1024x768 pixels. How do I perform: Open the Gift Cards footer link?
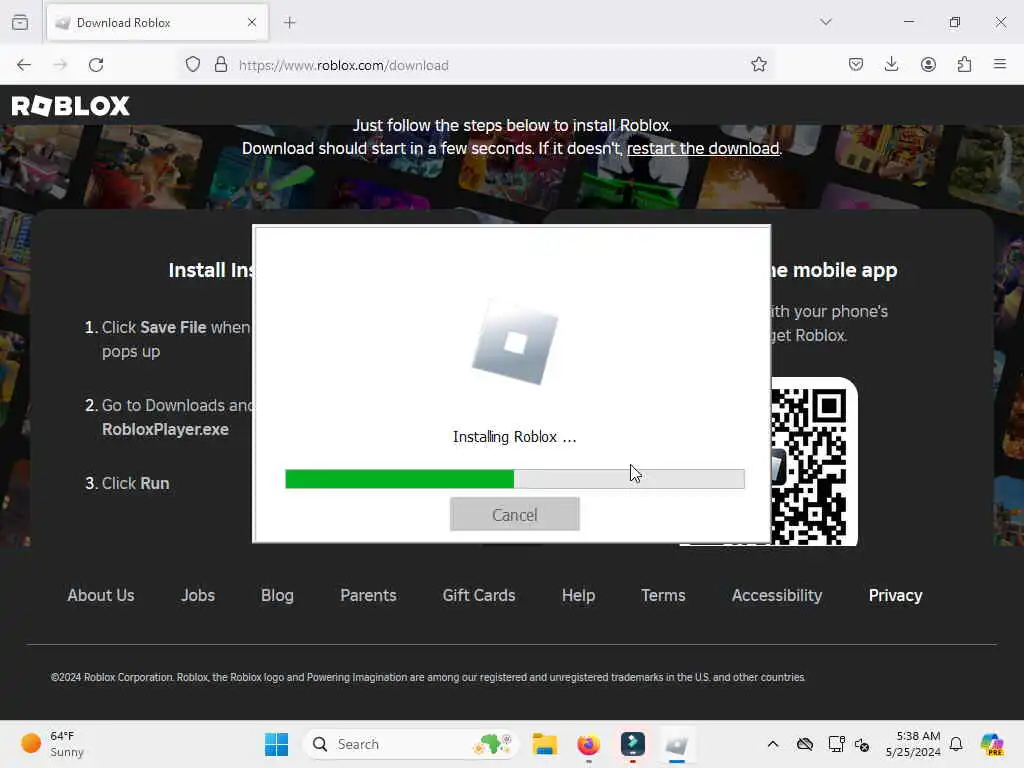click(x=479, y=596)
